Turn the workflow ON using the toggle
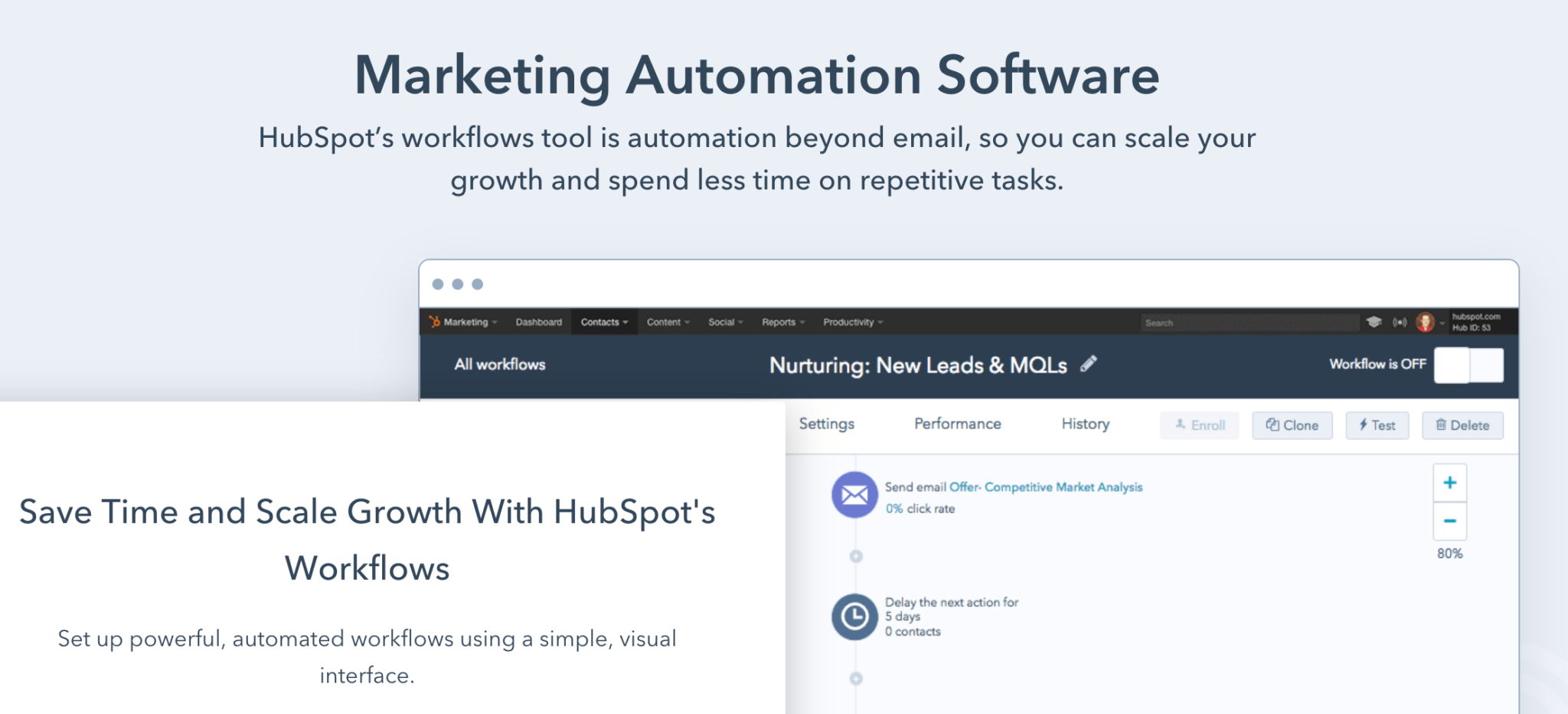1568x714 pixels. tap(1468, 365)
